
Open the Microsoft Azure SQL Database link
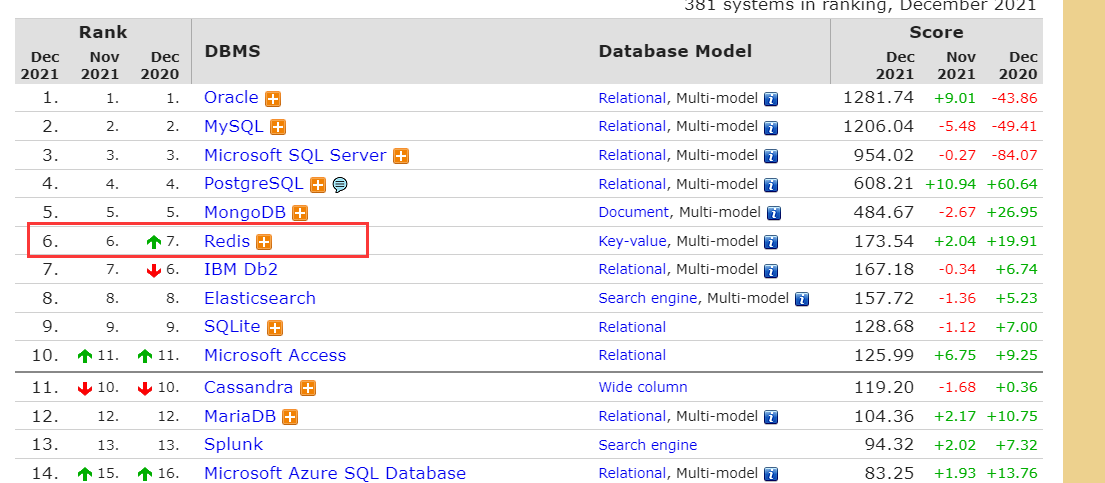click(334, 473)
